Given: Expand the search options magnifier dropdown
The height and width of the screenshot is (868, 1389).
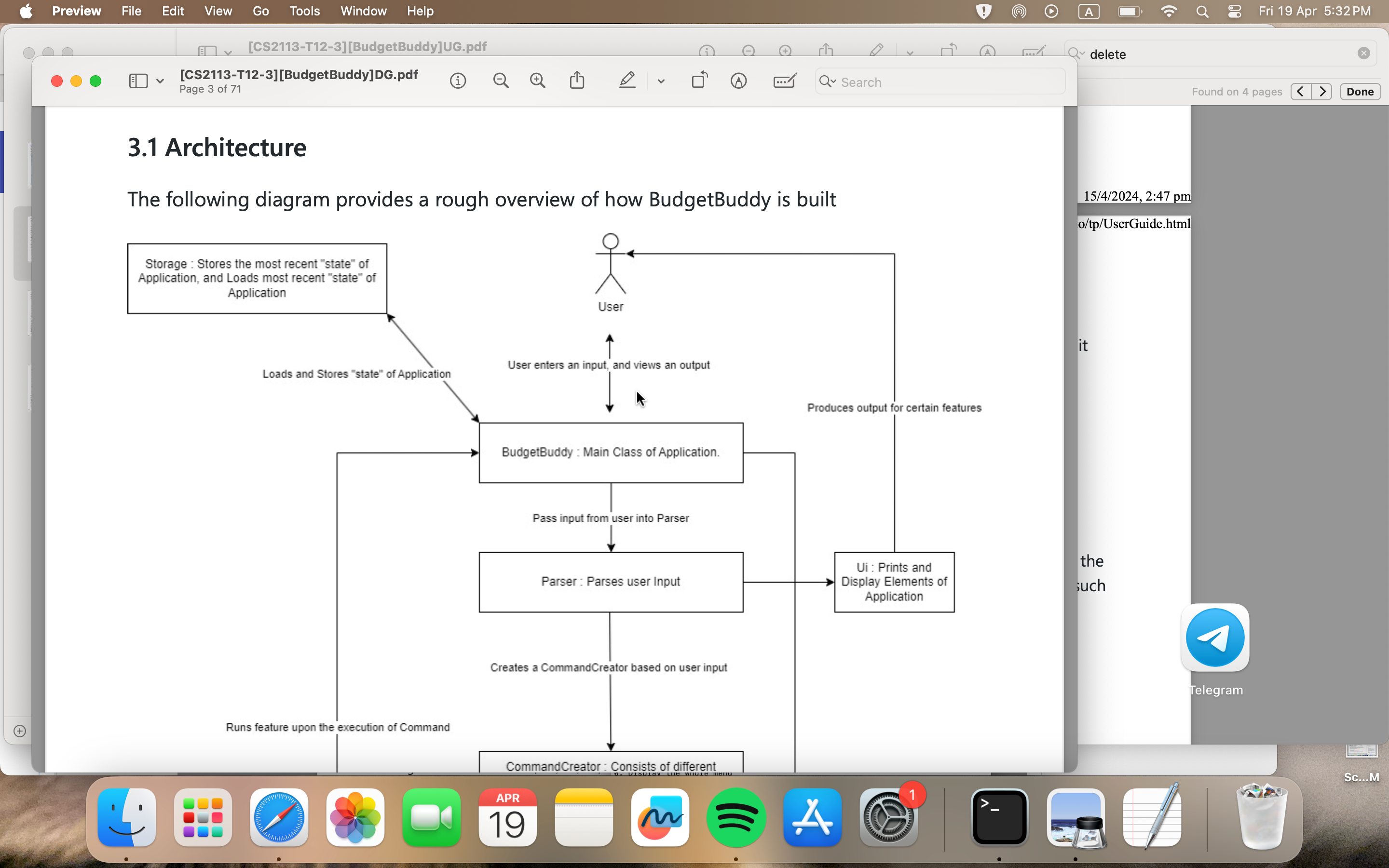Looking at the screenshot, I should click(x=827, y=81).
